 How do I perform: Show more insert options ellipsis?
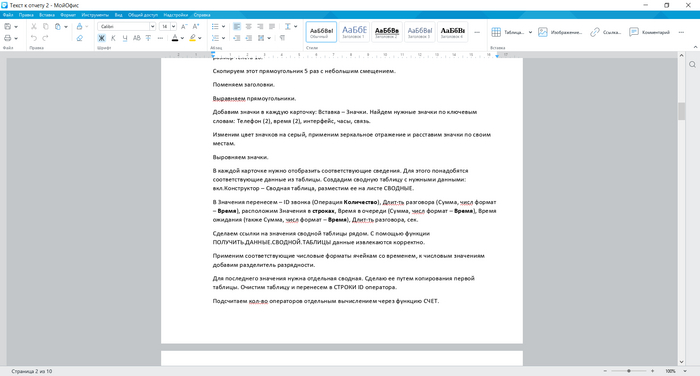[x=681, y=32]
